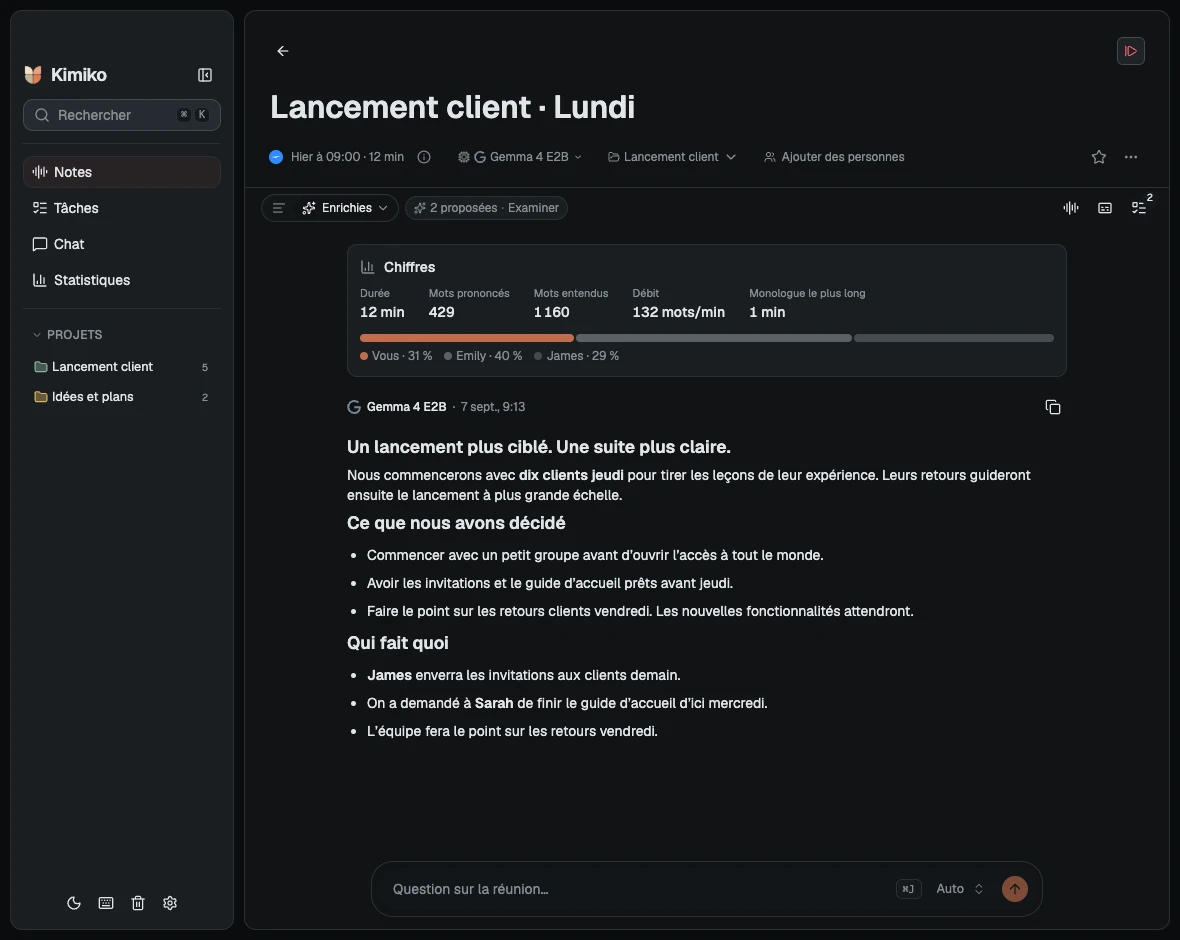The height and width of the screenshot is (940, 1180).
Task: Star this note as favorite
Action: click(1099, 157)
